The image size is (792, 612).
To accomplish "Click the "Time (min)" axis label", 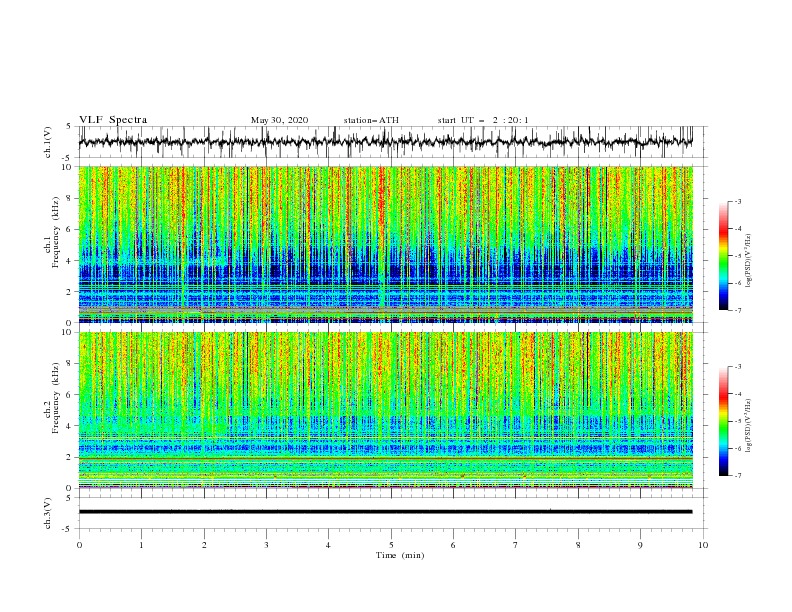I will [x=400, y=555].
